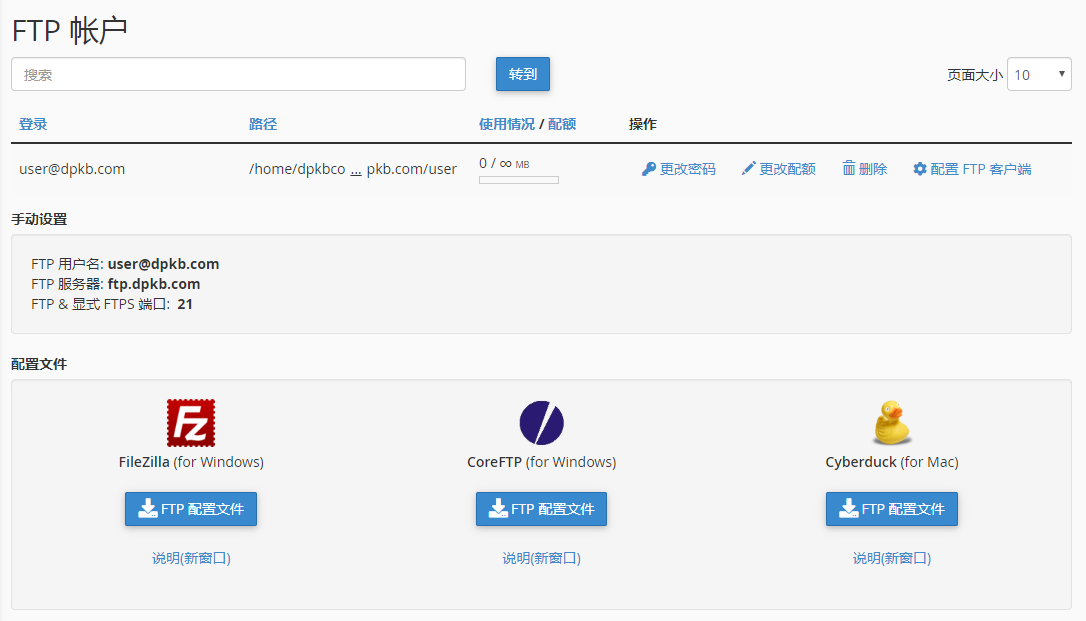Click inside the 搜索 input field
Image resolution: width=1086 pixels, height=621 pixels.
point(237,73)
